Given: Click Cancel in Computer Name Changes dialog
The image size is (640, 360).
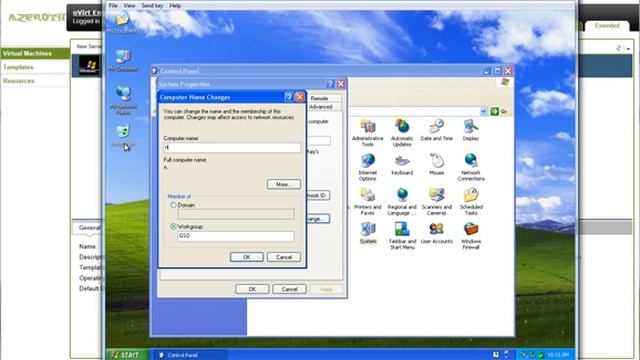Looking at the screenshot, I should (284, 257).
